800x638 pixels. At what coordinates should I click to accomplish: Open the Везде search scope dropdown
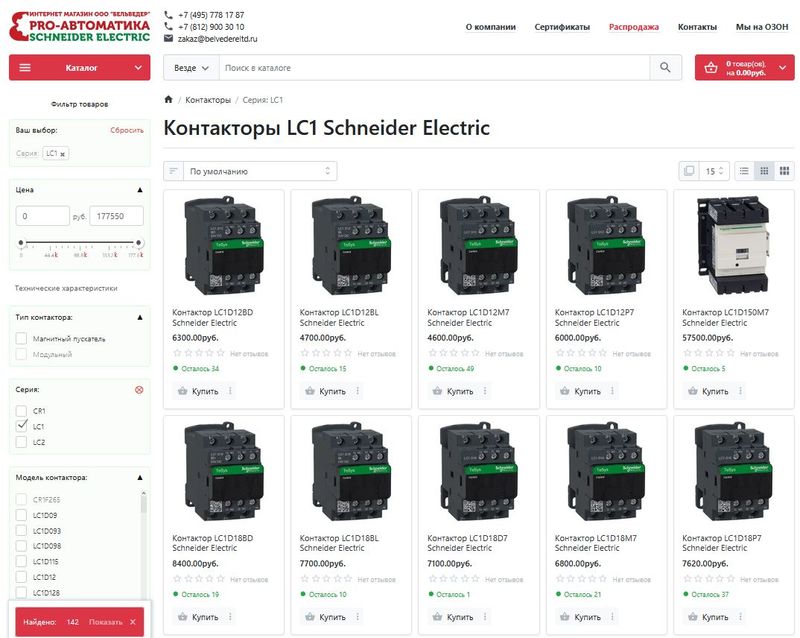click(x=191, y=67)
